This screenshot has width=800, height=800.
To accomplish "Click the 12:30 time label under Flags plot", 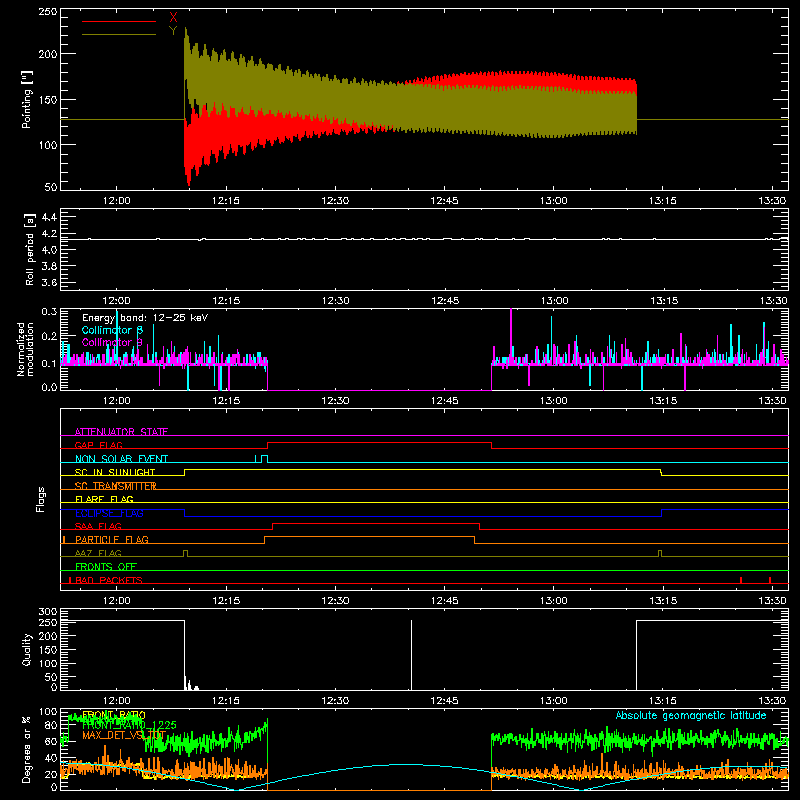I will (335, 601).
